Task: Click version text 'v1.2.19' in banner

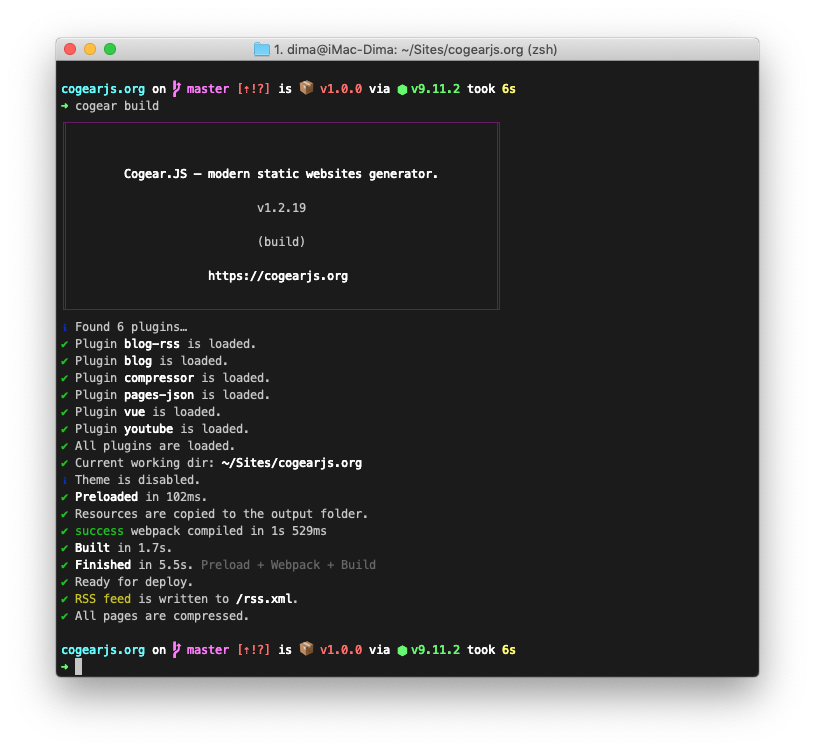Action: [x=281, y=208]
